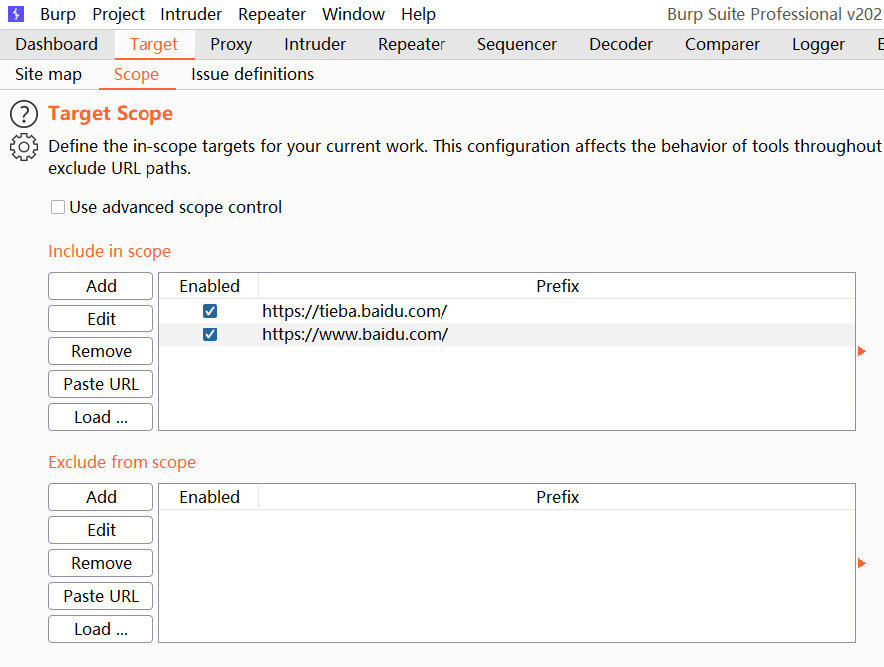Image resolution: width=884 pixels, height=667 pixels.
Task: Click Paste URL under Include in scope
Action: tap(100, 384)
